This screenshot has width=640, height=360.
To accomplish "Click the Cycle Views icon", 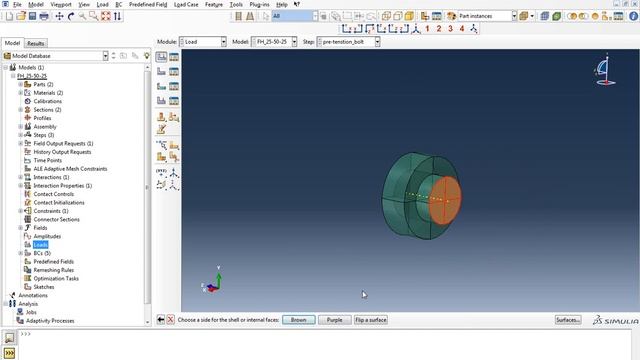I will (x=117, y=16).
